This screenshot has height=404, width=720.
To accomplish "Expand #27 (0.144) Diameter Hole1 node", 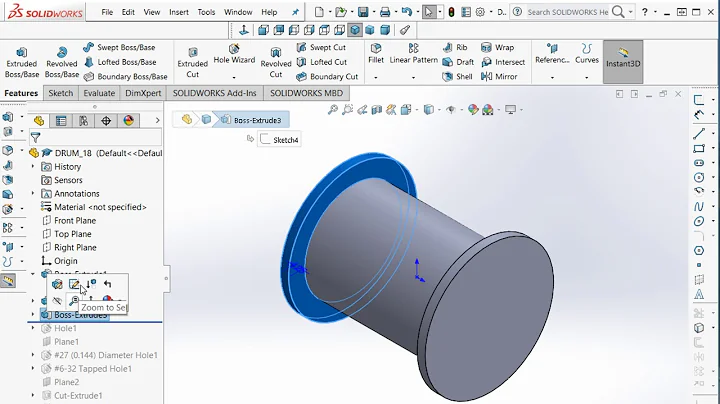I will pos(33,355).
